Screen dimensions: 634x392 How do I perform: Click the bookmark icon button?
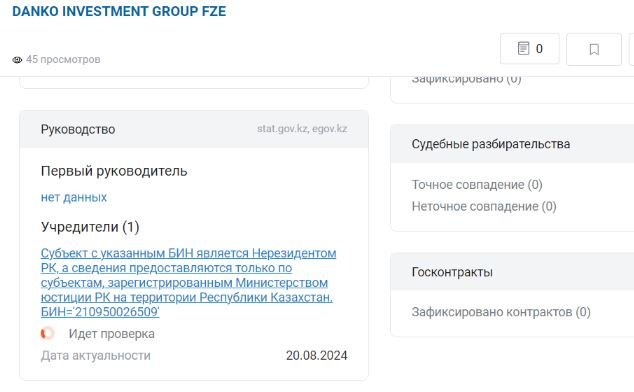(x=594, y=49)
